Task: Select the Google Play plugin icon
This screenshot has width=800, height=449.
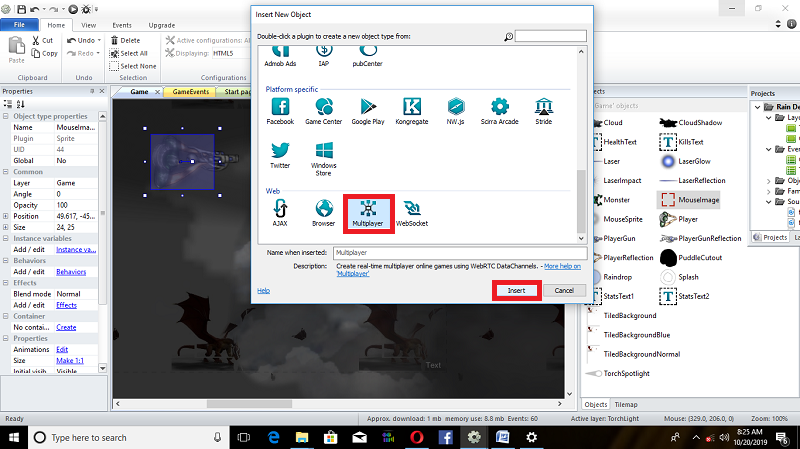Action: [x=368, y=107]
